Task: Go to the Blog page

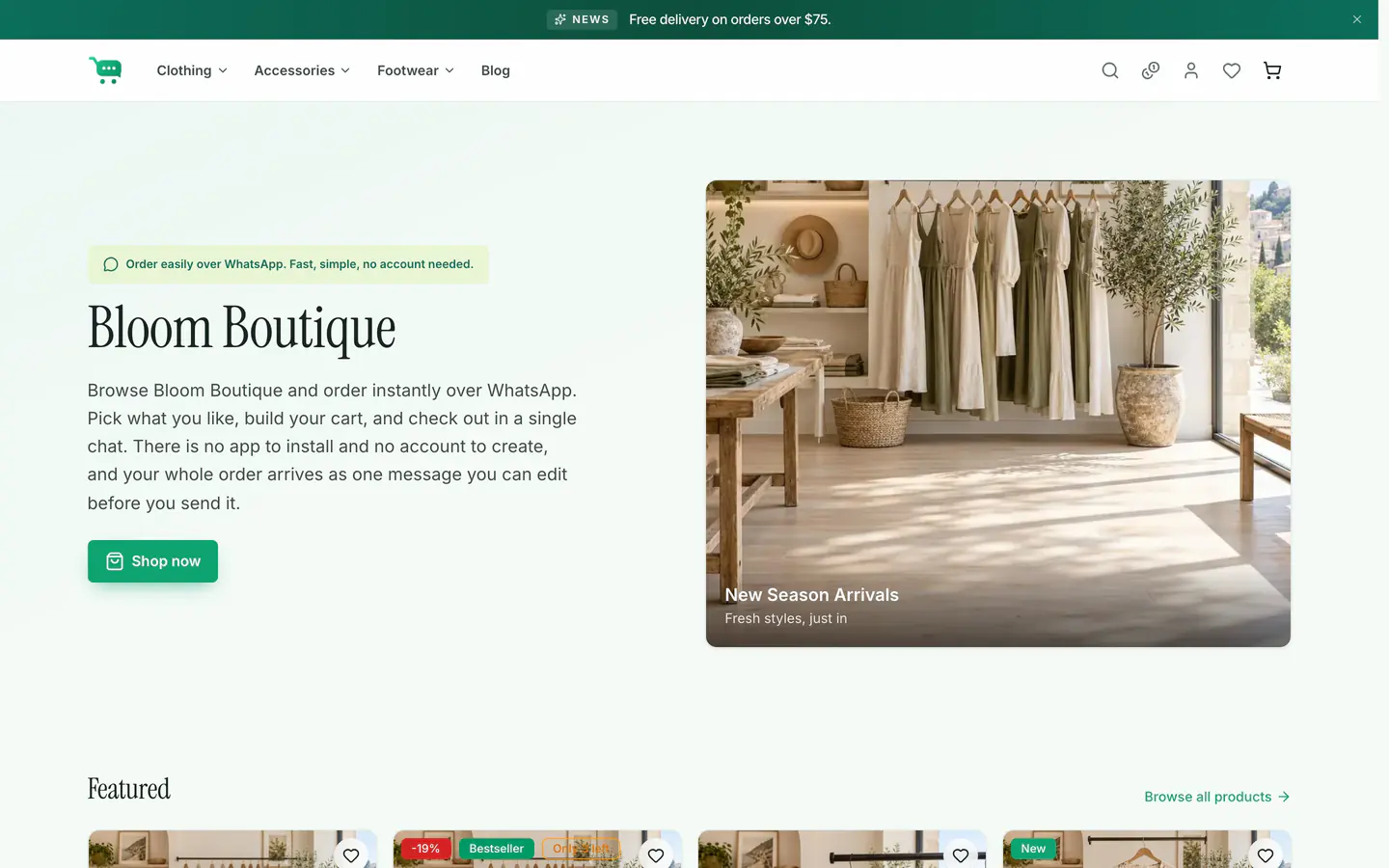Action: [496, 70]
